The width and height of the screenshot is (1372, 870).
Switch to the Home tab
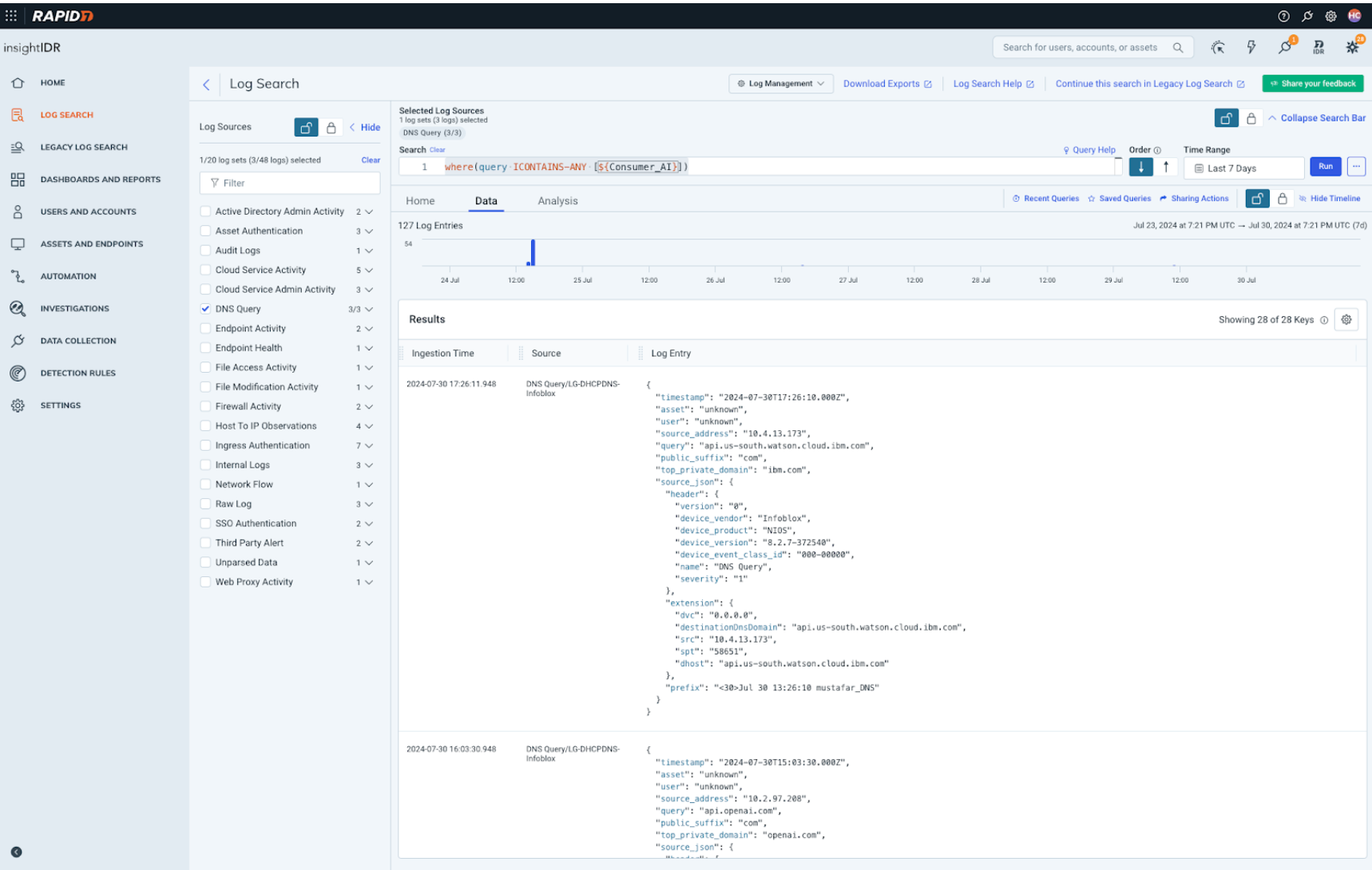pos(420,201)
